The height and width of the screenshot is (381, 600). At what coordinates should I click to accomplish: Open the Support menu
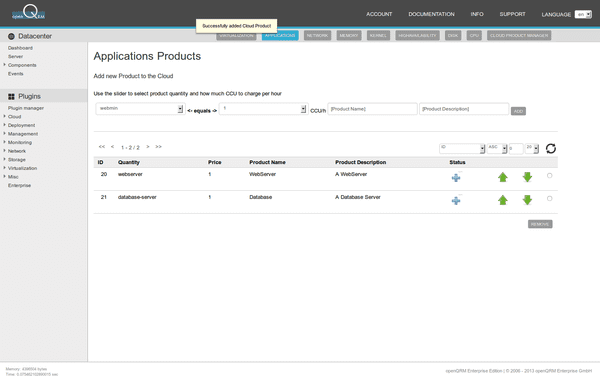click(512, 14)
